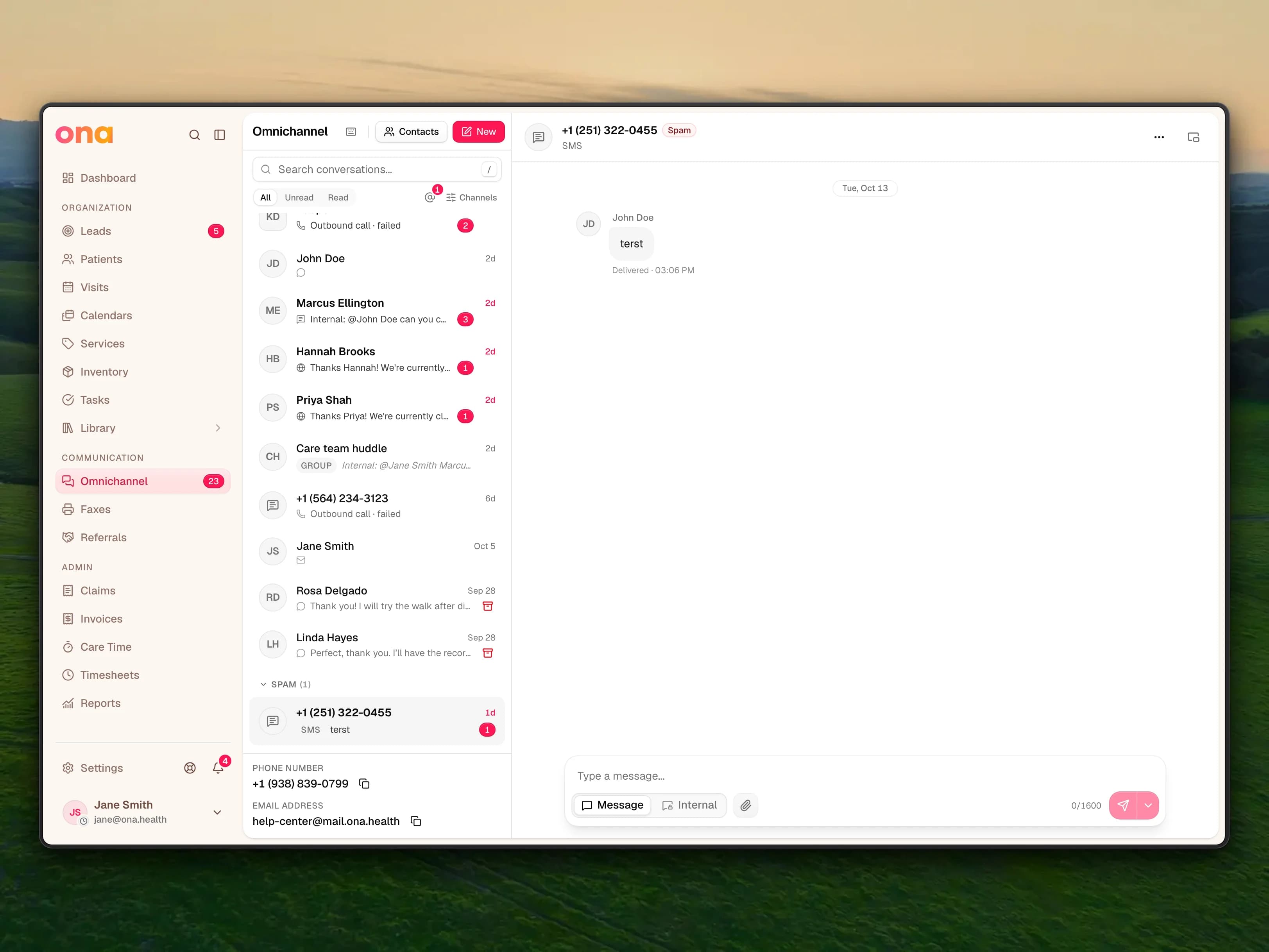The height and width of the screenshot is (952, 1269).
Task: Click archive icon on Linda Hayes conversation
Action: pos(488,653)
